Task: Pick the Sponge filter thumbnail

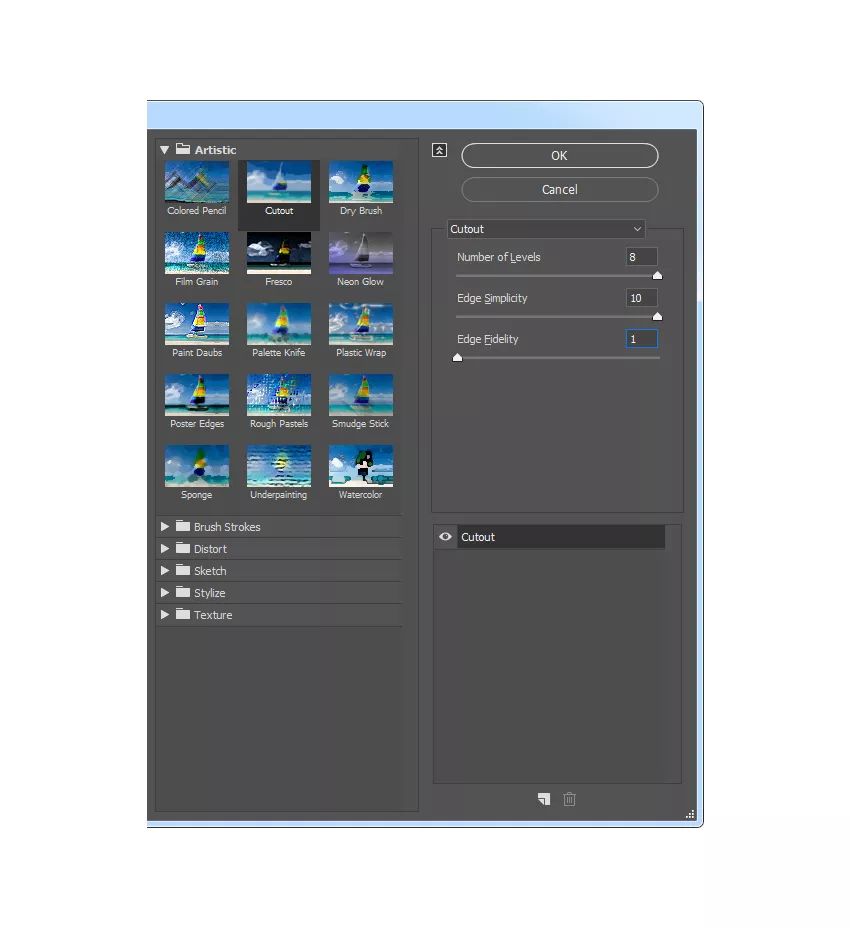Action: coord(197,466)
